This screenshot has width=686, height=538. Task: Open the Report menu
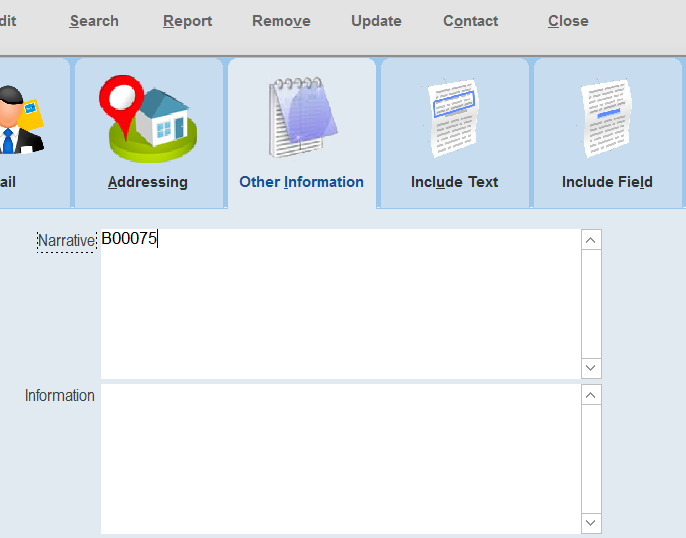[x=187, y=21]
